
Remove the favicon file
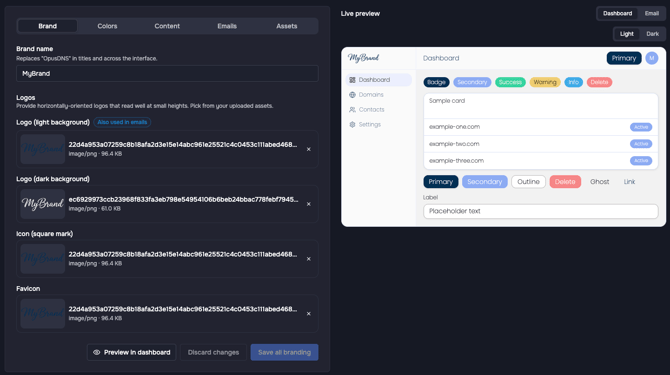tap(309, 313)
